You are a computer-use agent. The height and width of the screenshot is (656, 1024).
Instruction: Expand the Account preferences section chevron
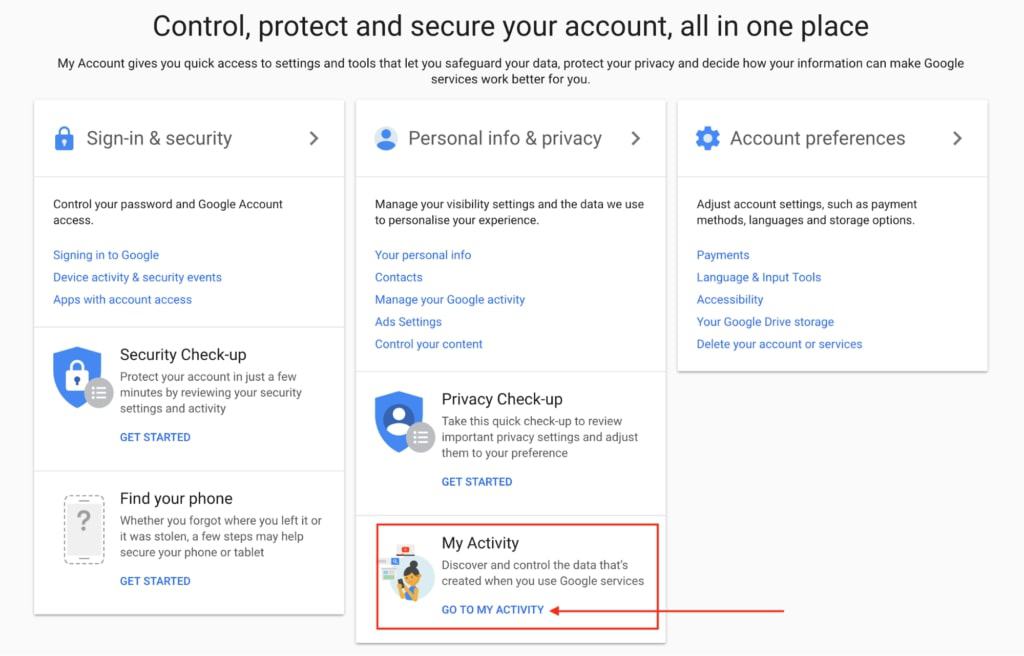[x=958, y=138]
